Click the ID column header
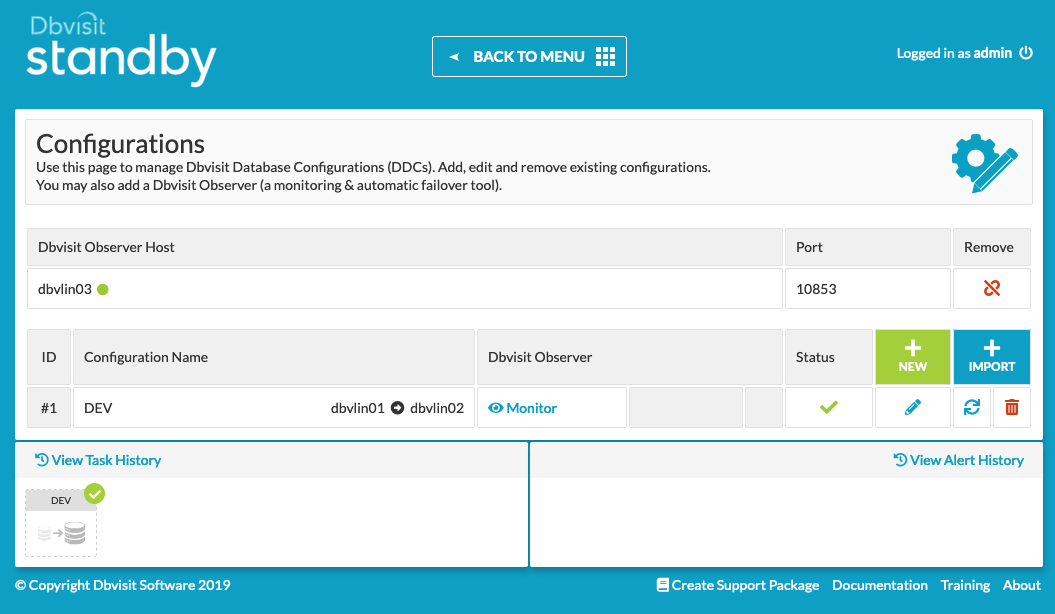Image resolution: width=1055 pixels, height=614 pixels. (49, 357)
